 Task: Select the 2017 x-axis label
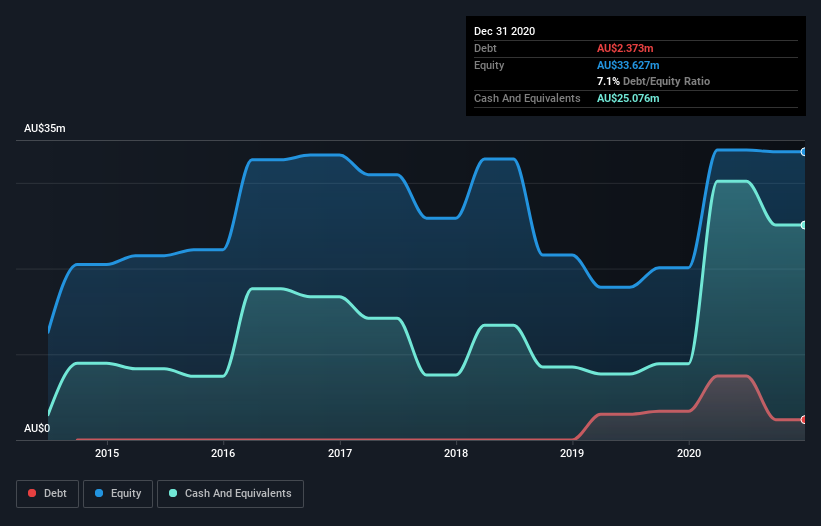point(340,453)
